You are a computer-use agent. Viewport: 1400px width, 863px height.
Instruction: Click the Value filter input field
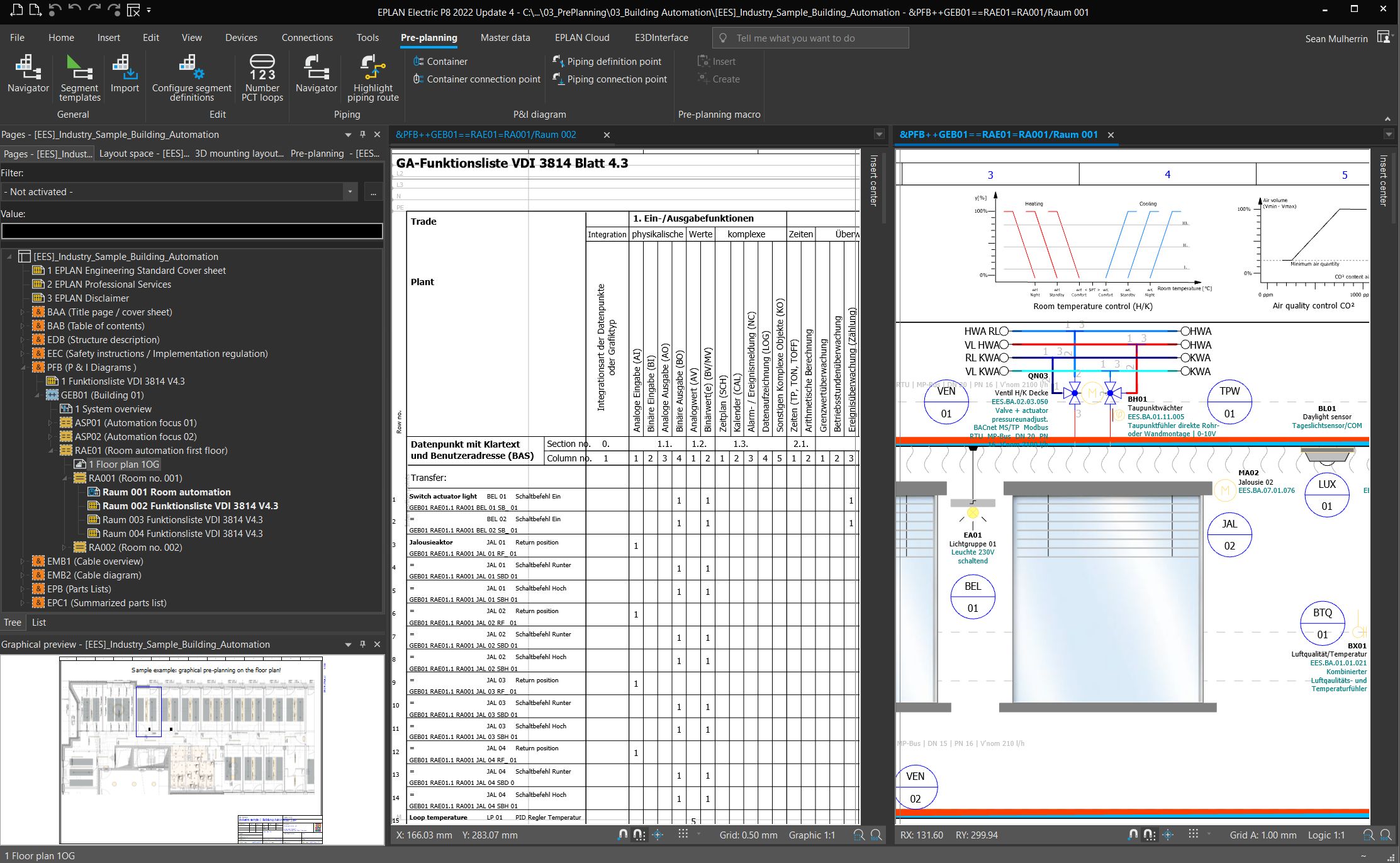point(192,231)
